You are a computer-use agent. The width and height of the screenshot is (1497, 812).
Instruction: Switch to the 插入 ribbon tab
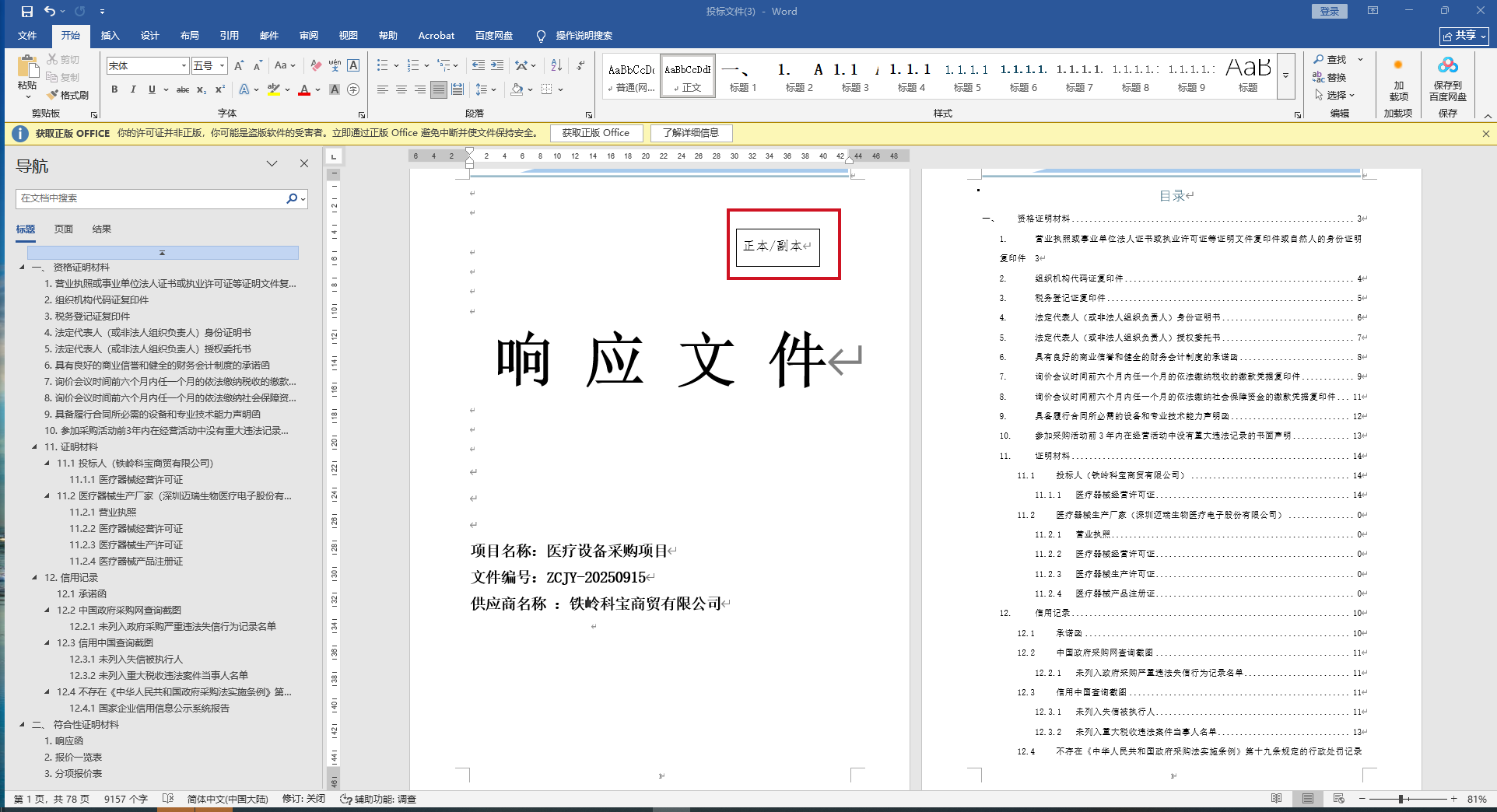pos(110,36)
